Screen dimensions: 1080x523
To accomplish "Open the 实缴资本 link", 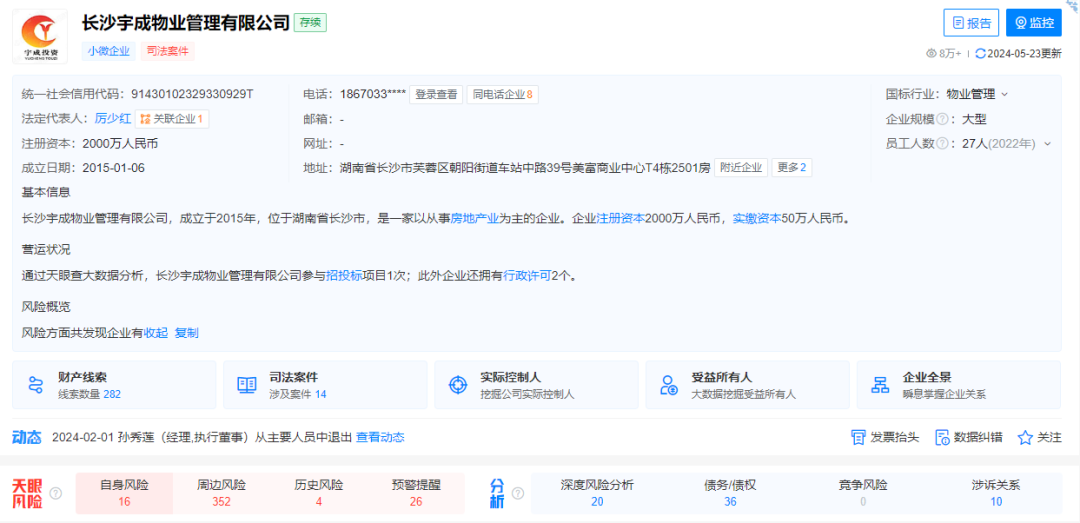I will (756, 219).
